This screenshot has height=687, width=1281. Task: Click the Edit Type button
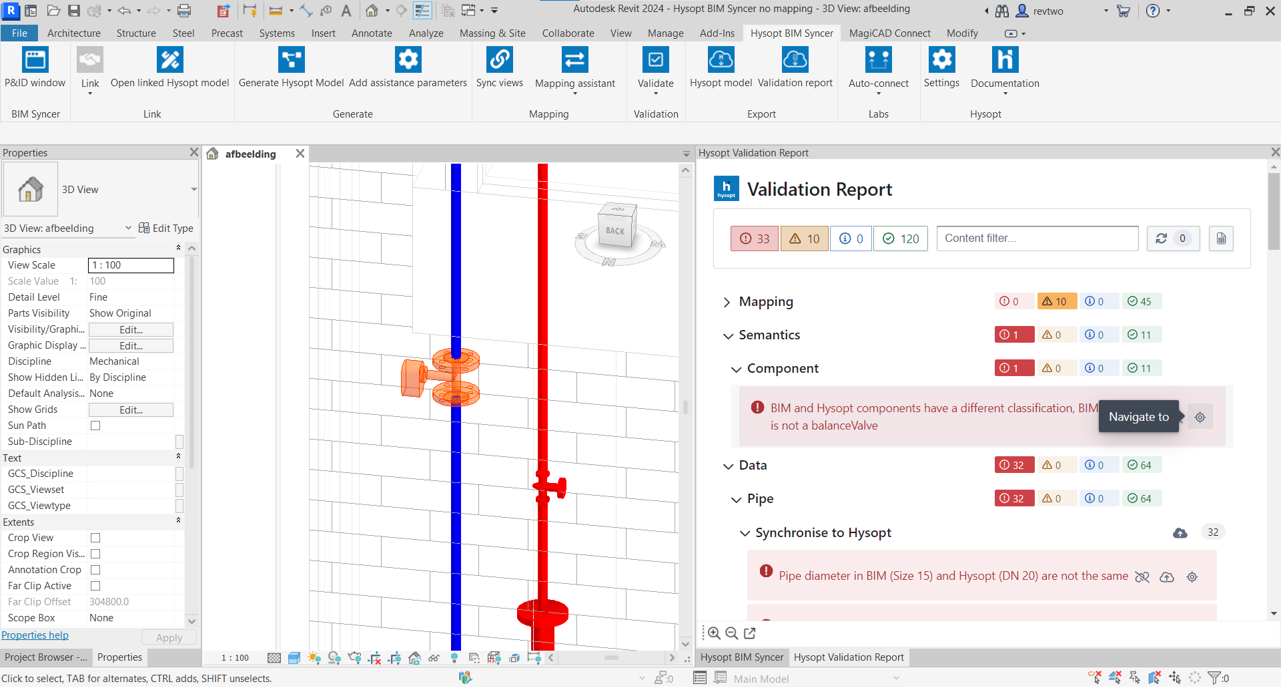166,228
